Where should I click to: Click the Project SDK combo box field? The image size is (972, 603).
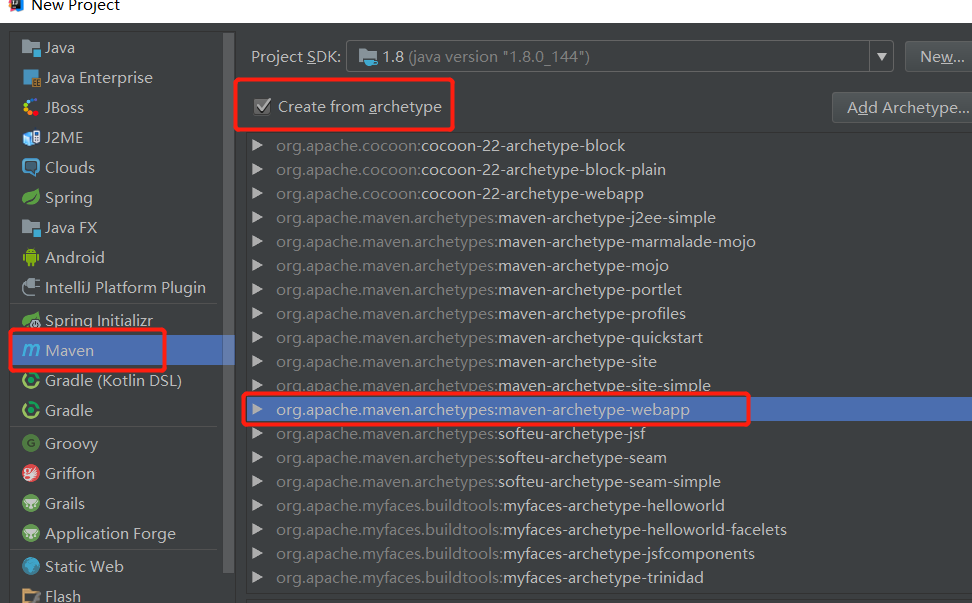619,57
